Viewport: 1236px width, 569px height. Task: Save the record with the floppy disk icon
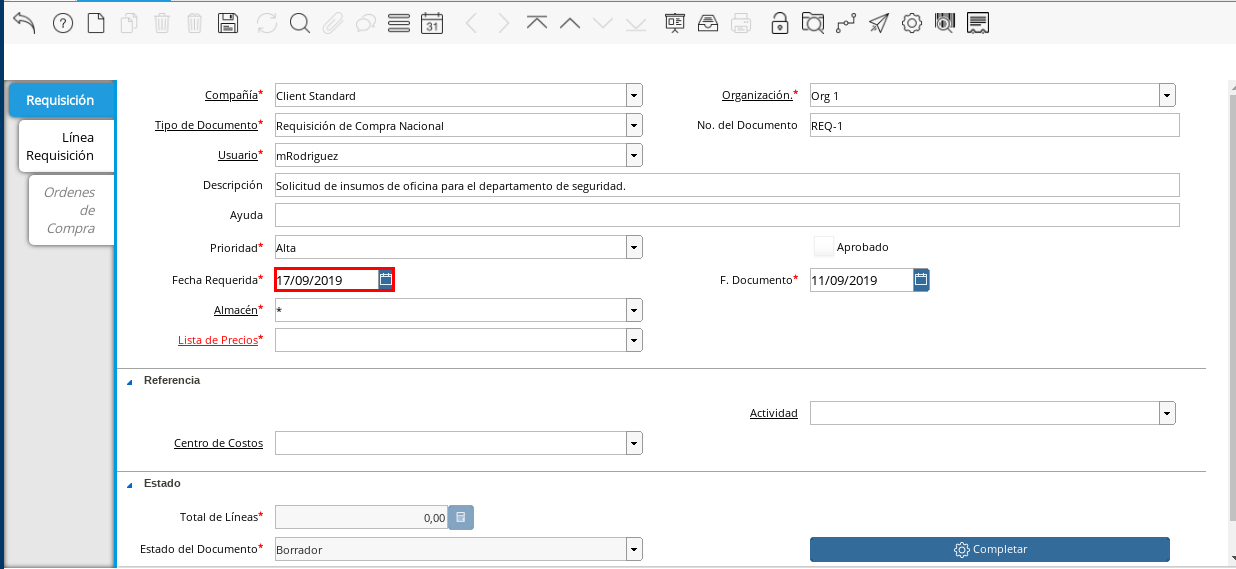click(228, 23)
